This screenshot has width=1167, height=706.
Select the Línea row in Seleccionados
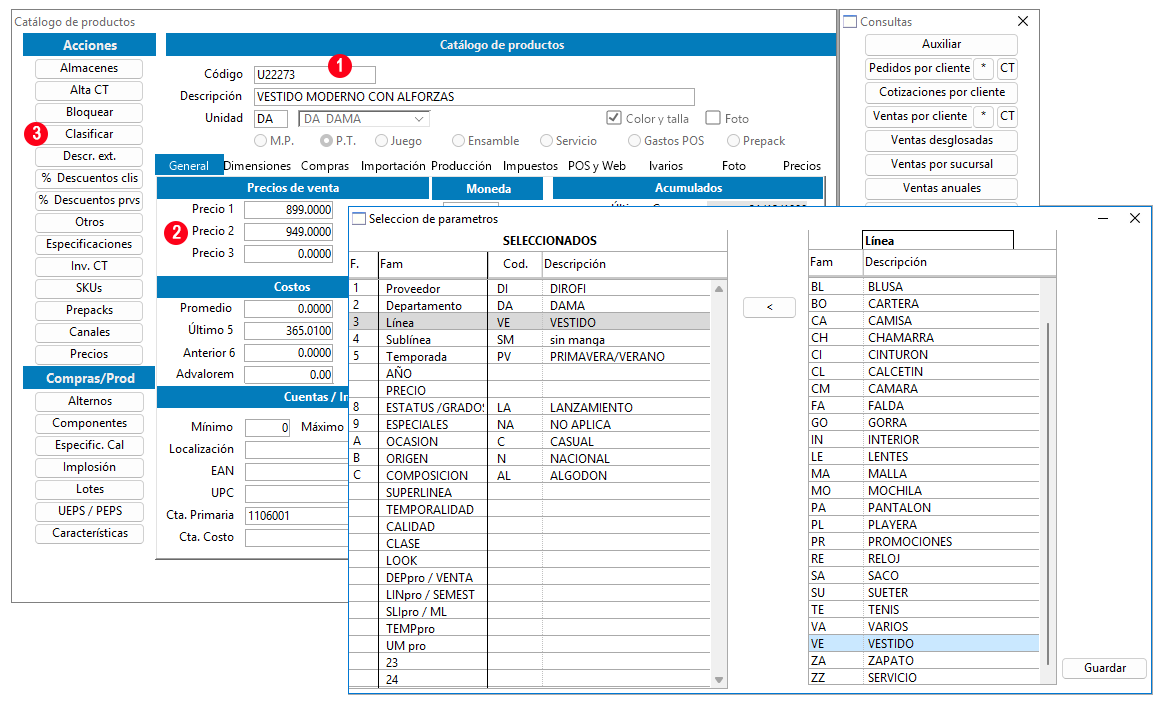530,322
